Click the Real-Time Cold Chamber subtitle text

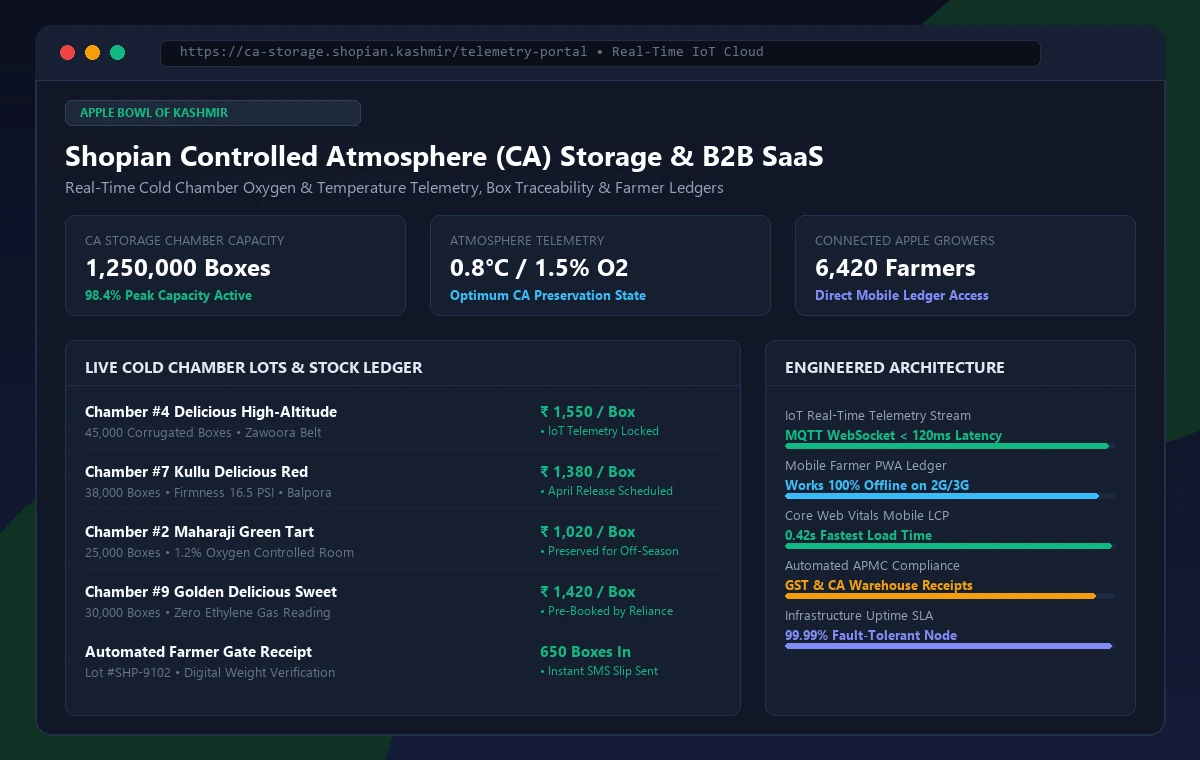click(x=394, y=188)
